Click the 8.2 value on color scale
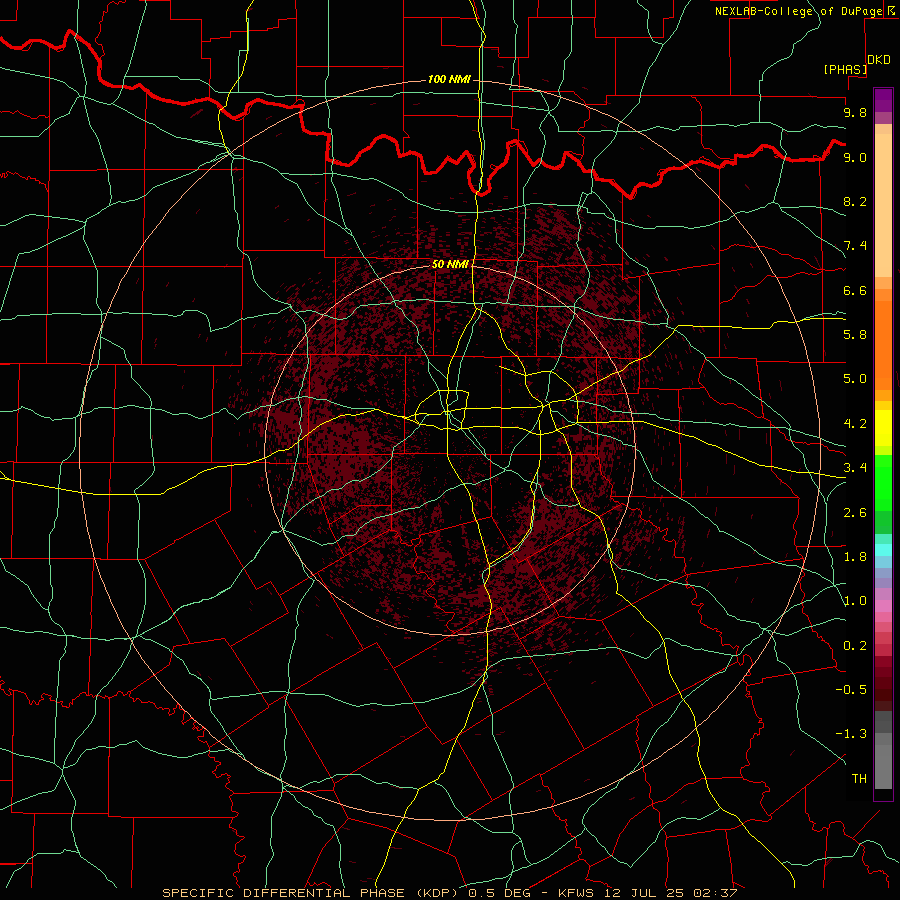900x900 pixels. point(855,201)
